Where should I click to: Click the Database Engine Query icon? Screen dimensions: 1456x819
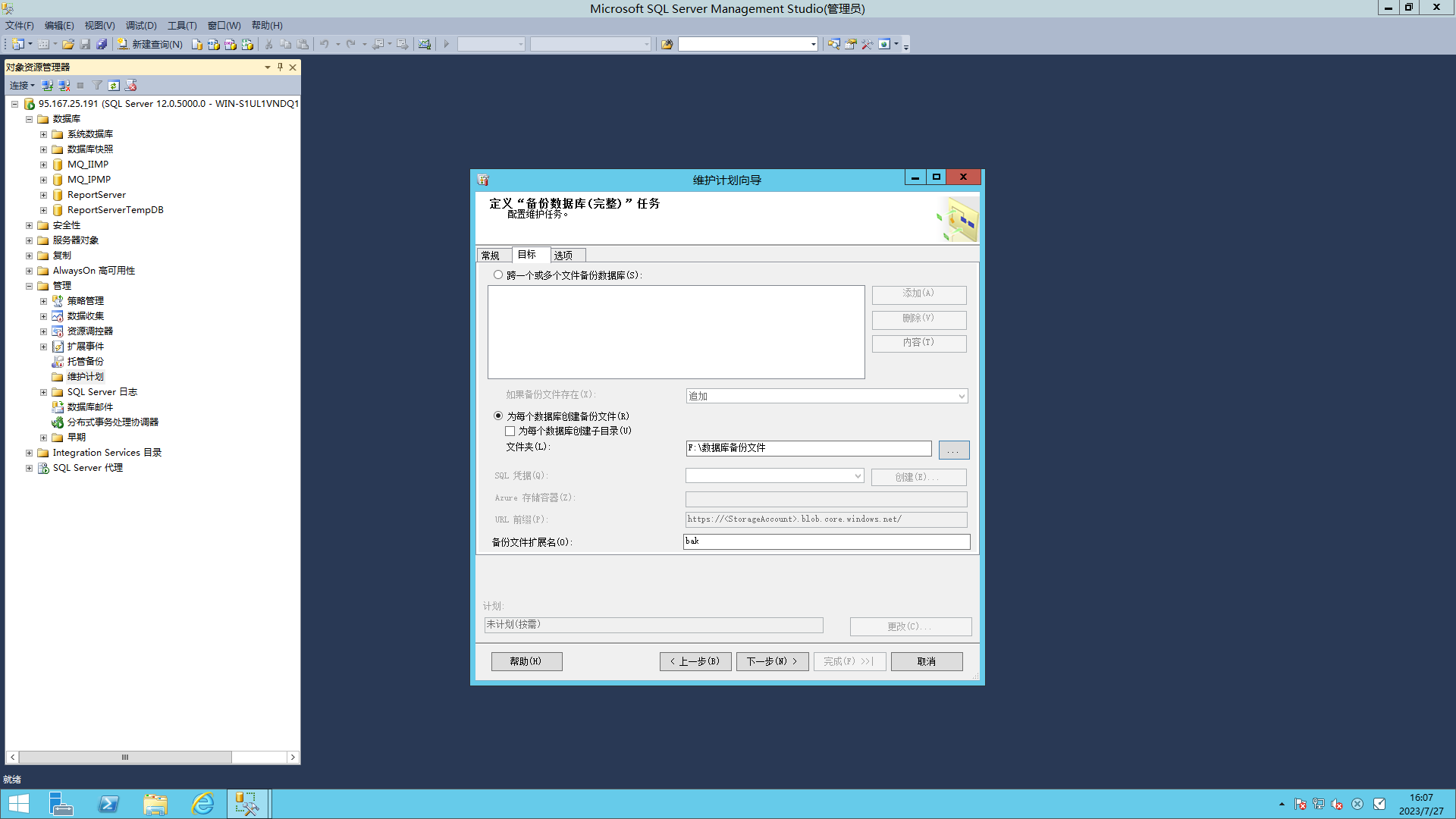(197, 44)
